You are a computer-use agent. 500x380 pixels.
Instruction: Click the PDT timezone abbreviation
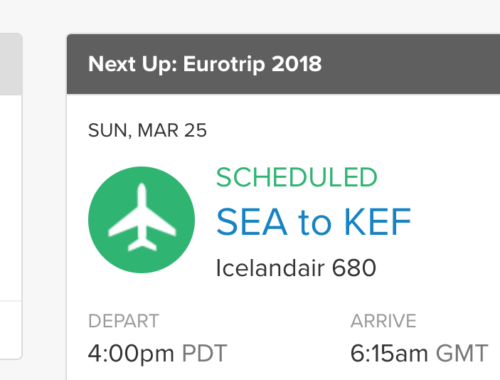(204, 353)
